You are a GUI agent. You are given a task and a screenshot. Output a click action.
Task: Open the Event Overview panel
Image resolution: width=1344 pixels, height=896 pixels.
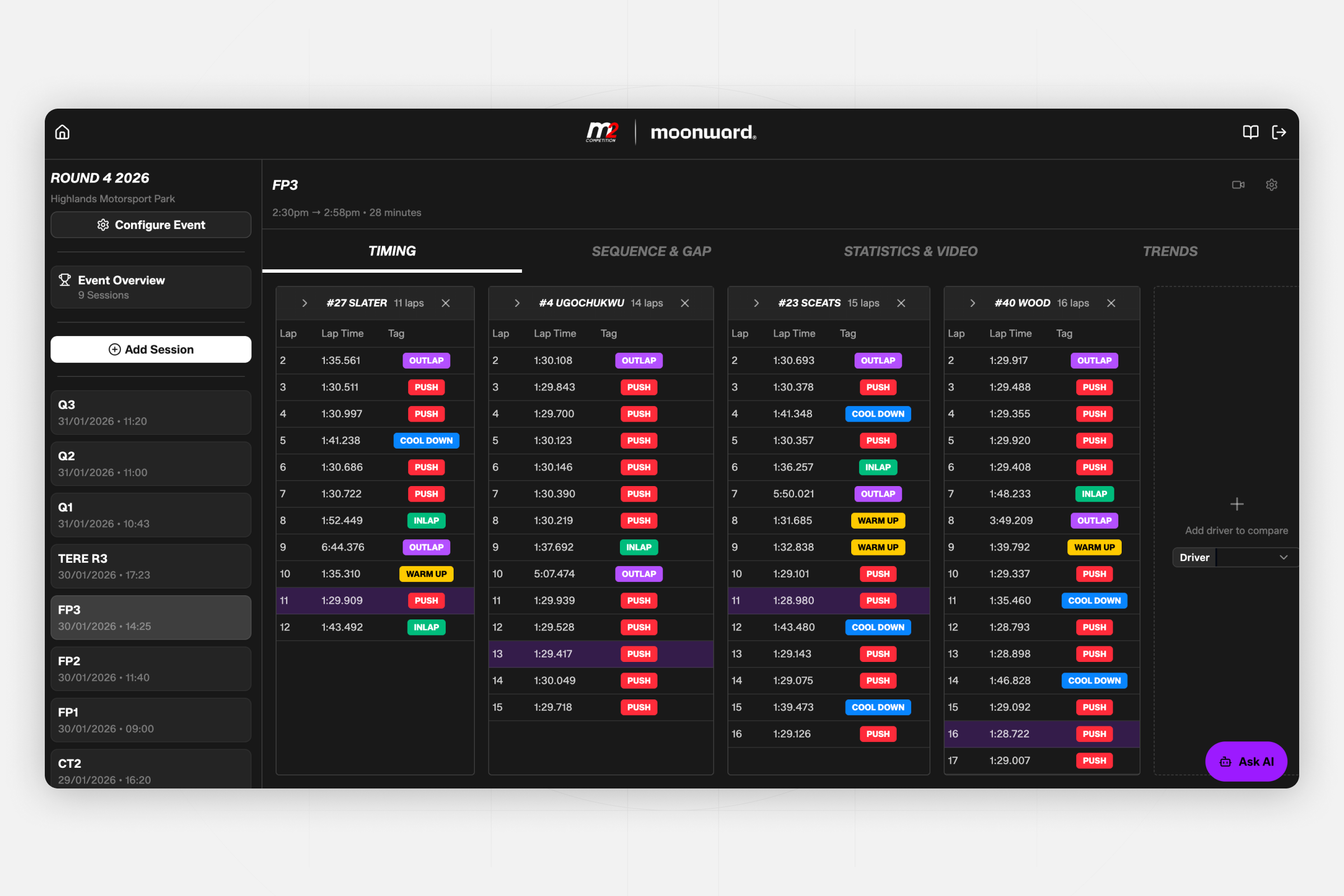tap(151, 287)
